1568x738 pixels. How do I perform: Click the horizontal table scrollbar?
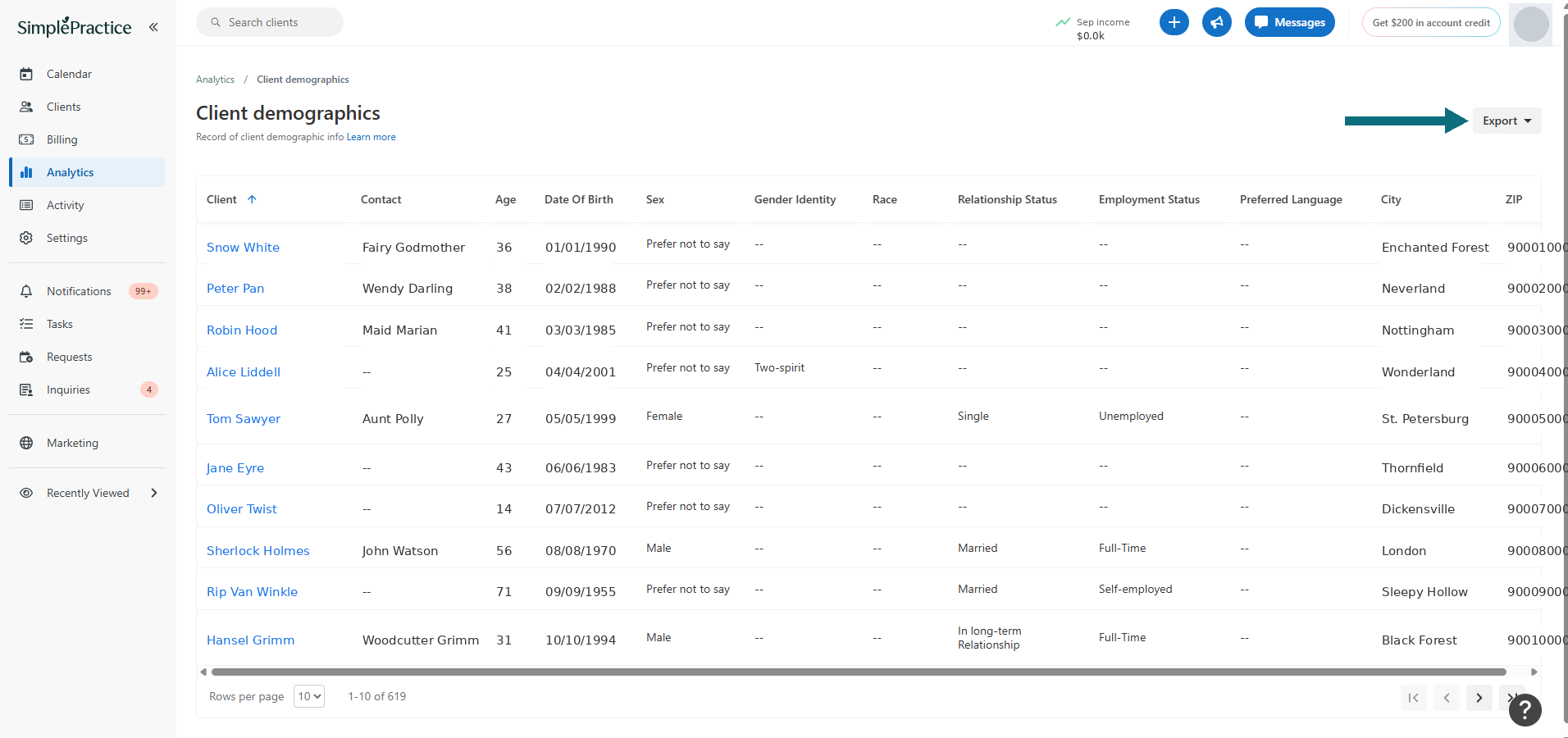pos(859,672)
